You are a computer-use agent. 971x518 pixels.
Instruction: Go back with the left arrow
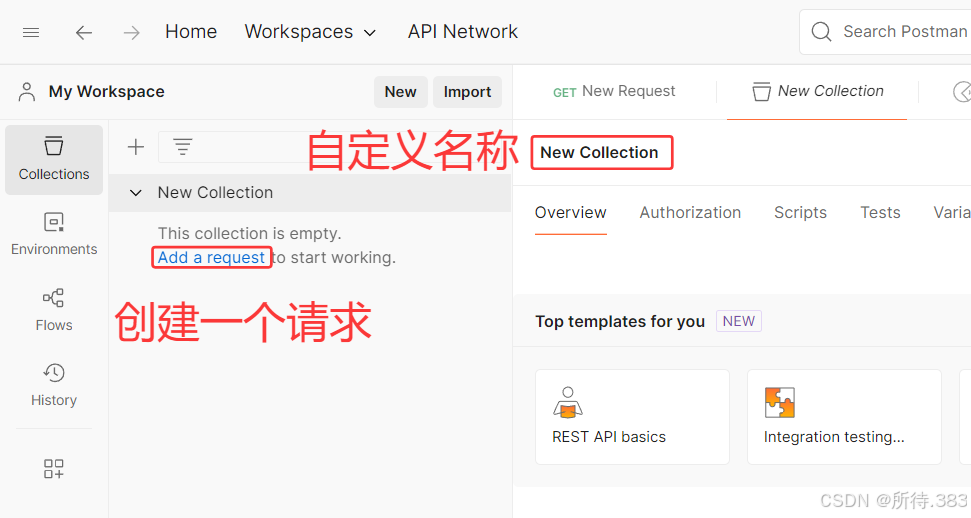(x=84, y=32)
